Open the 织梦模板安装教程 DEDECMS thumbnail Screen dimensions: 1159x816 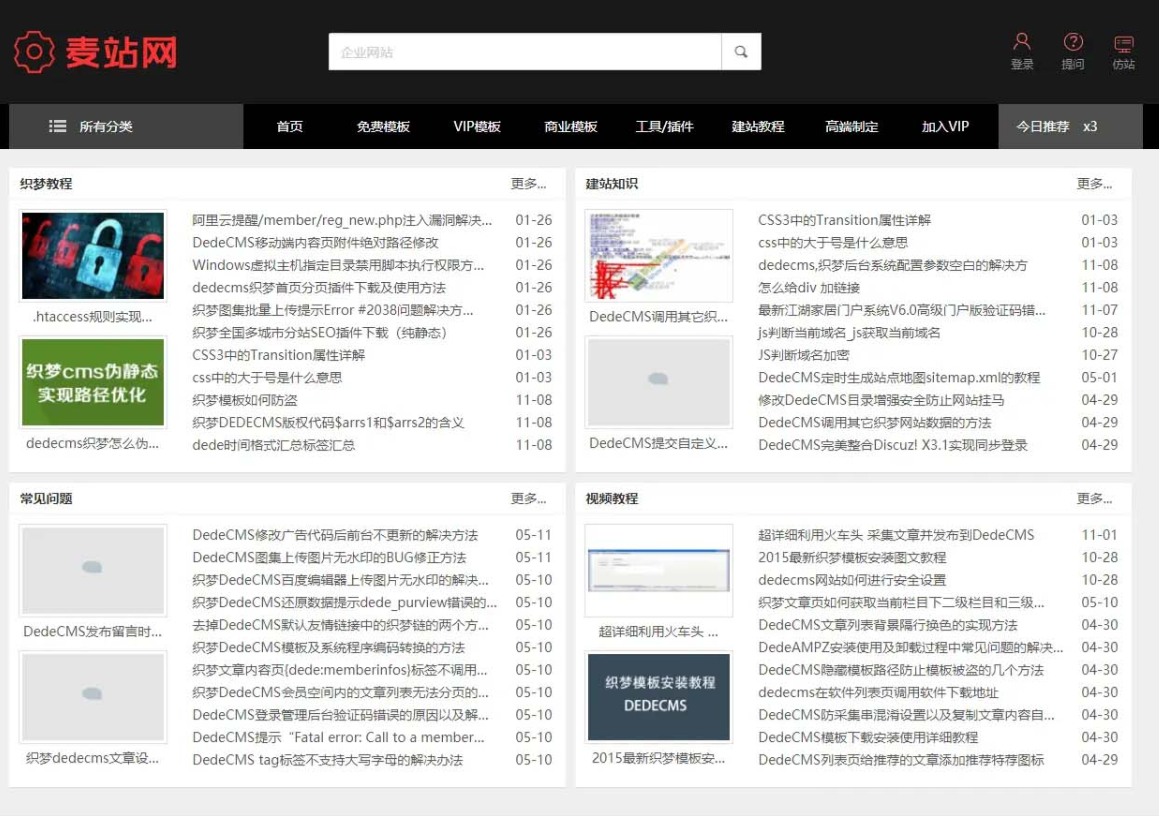pyautogui.click(x=658, y=697)
